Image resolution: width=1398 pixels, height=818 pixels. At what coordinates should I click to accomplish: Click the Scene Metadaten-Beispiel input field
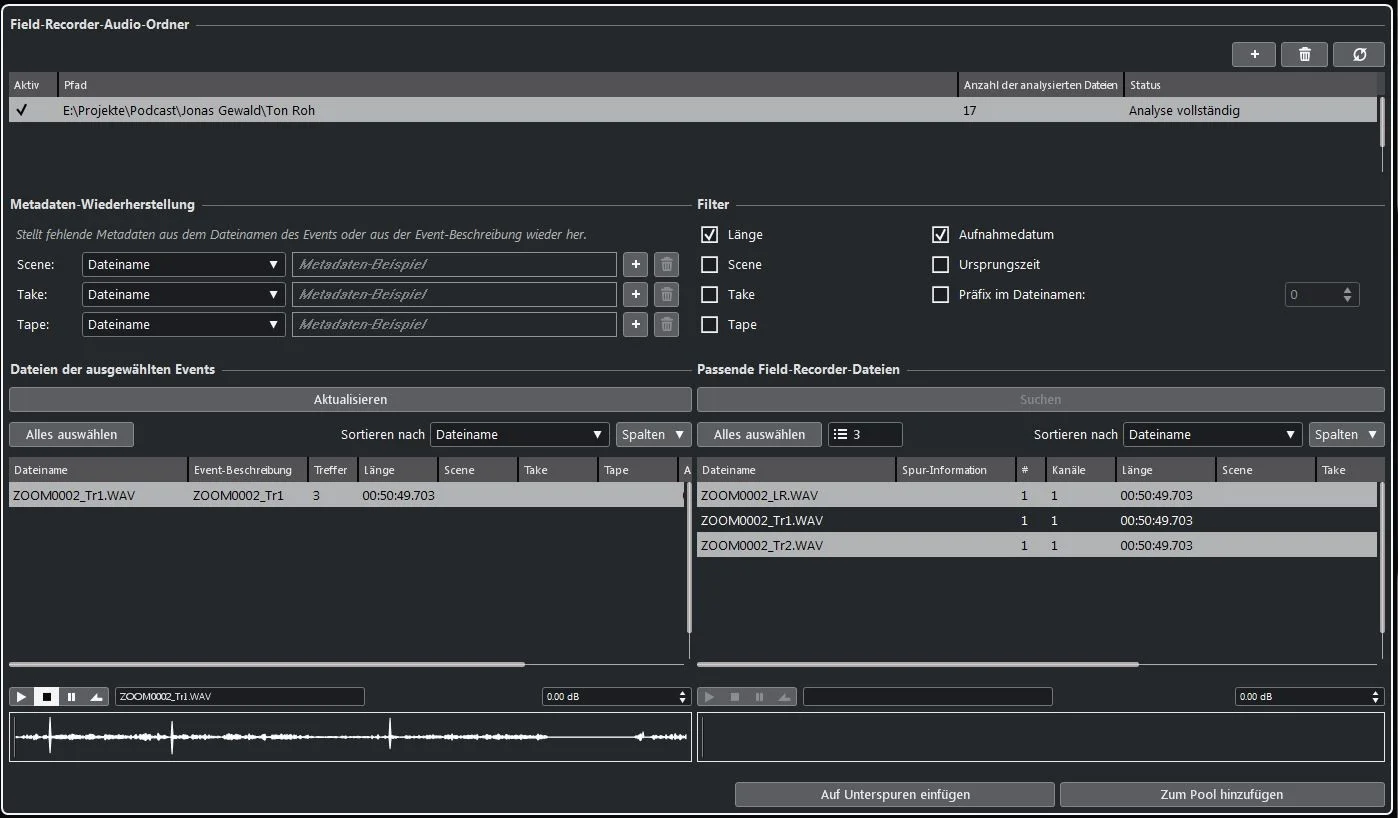tap(454, 264)
